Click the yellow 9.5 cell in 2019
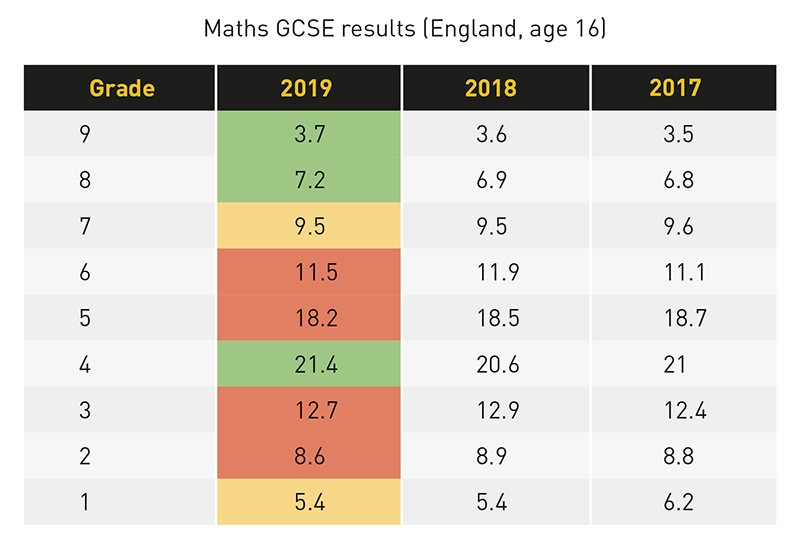 pyautogui.click(x=309, y=226)
